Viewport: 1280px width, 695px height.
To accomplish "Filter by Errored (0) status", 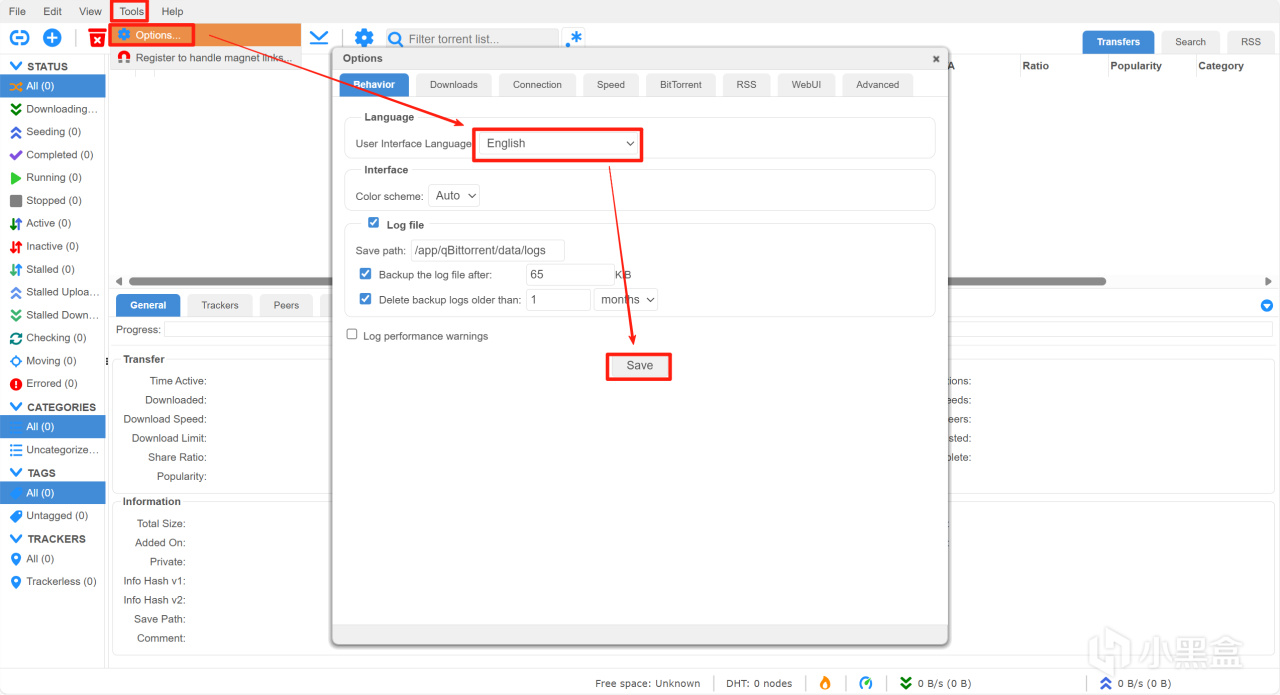I will [x=52, y=384].
